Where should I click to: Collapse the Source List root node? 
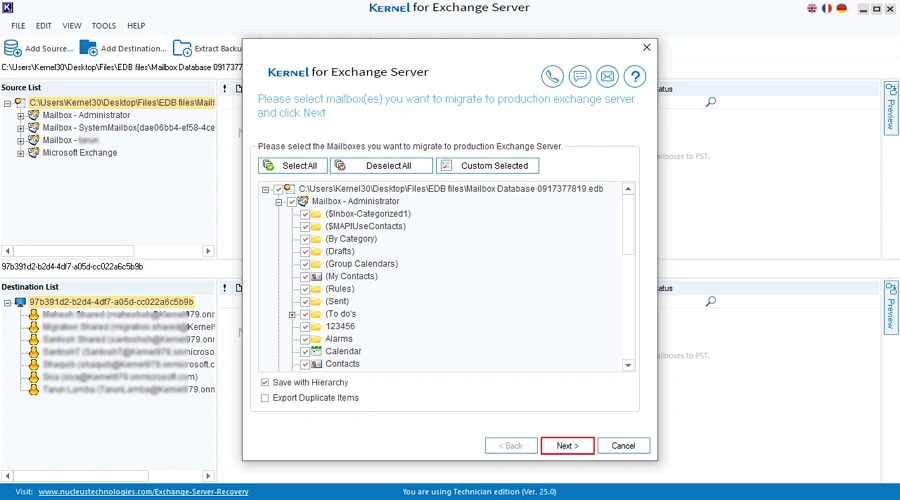7,103
